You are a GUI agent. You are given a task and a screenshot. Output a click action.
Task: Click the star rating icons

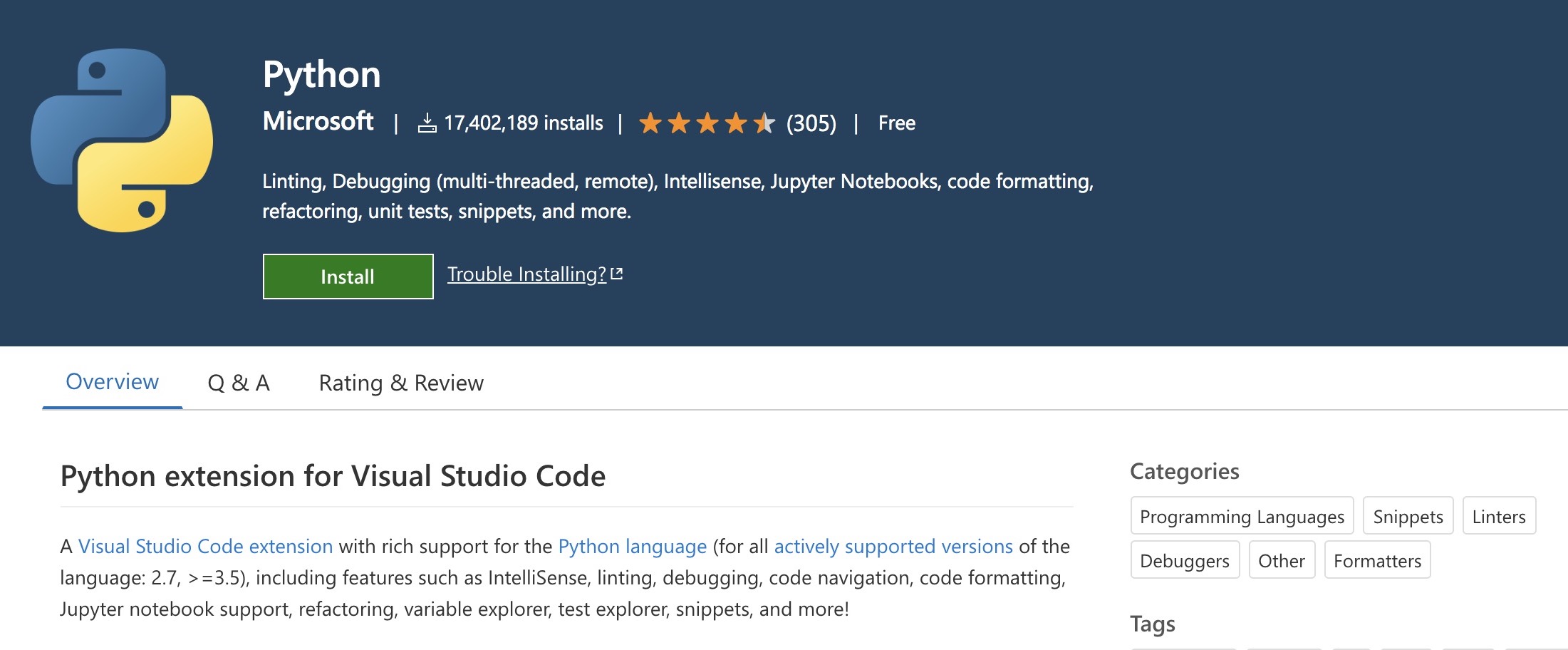(707, 123)
